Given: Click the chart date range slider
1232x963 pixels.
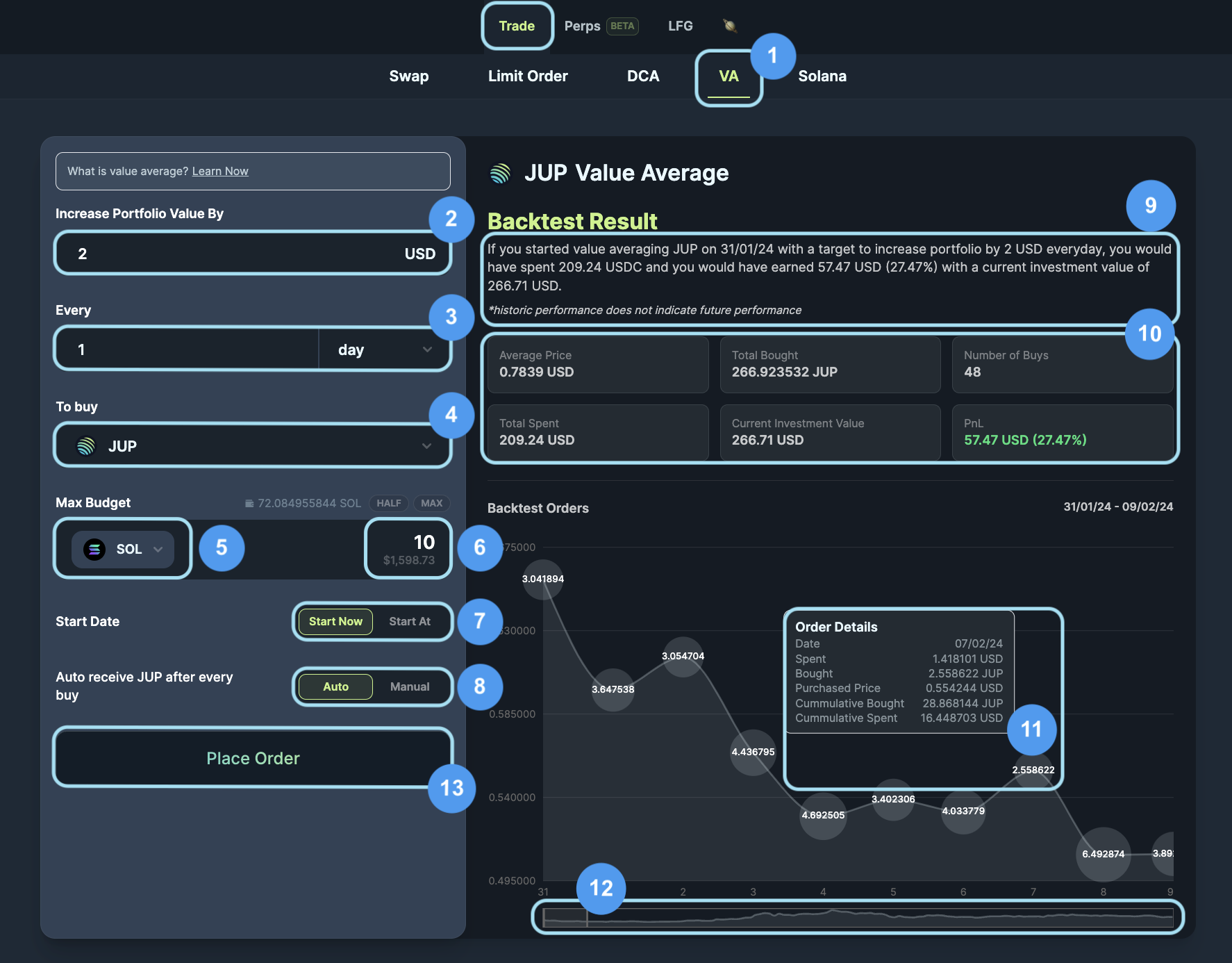Looking at the screenshot, I should tap(858, 917).
